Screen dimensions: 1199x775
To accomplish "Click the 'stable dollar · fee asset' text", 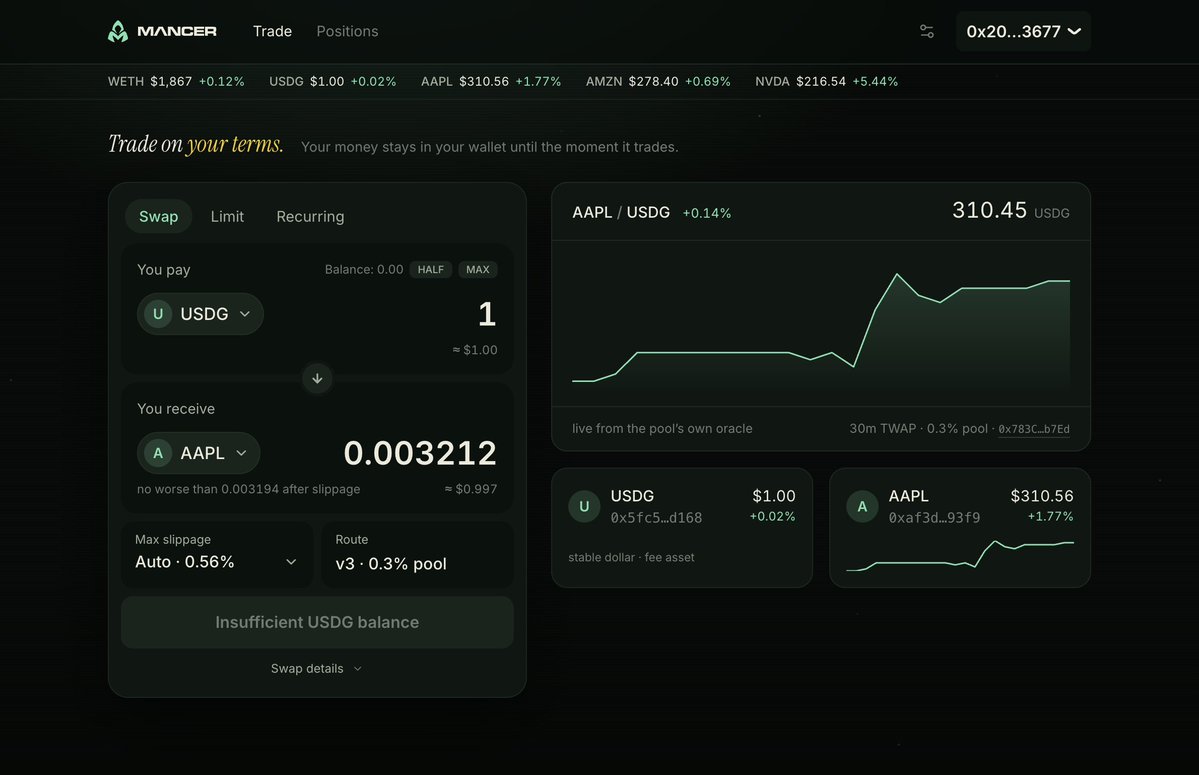I will tap(631, 558).
